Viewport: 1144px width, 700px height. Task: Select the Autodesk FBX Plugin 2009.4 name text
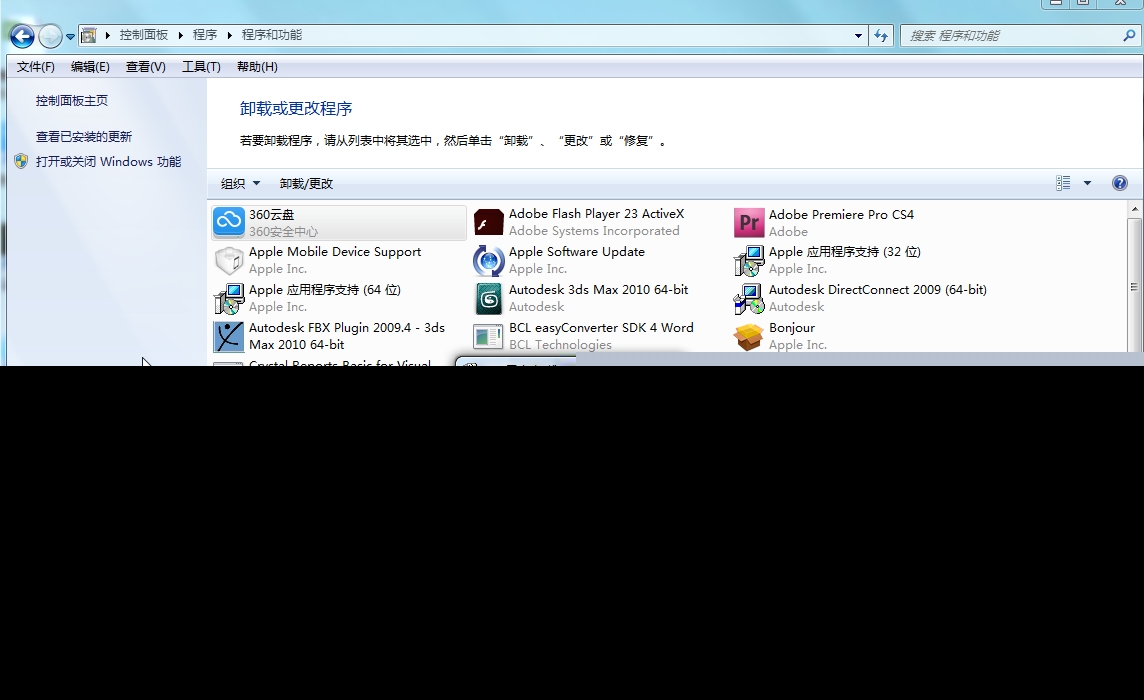click(347, 336)
